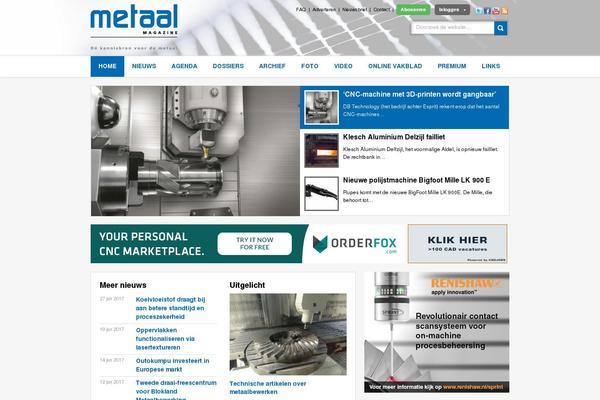Expand the Inloggen dropdown
This screenshot has height=400, width=600.
(x=452, y=10)
